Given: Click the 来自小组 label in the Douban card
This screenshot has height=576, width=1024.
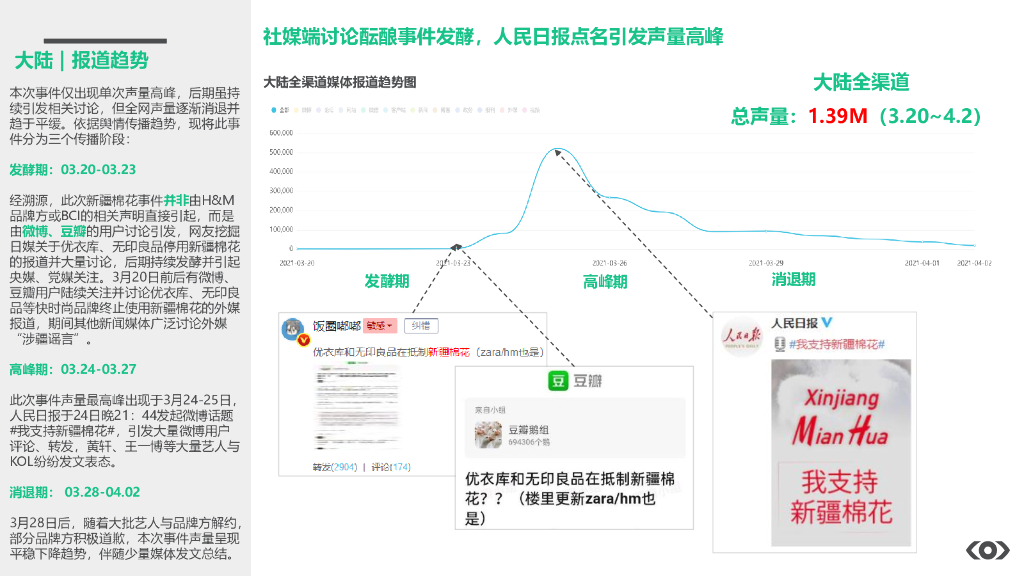Looking at the screenshot, I should click(490, 410).
